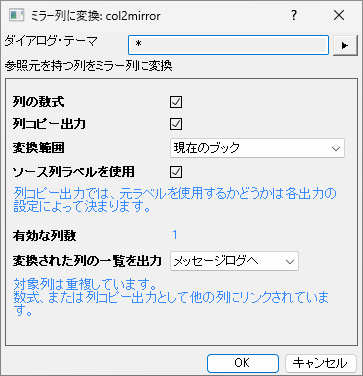Open dialog theme arrow menu button
The height and width of the screenshot is (376, 363).
pos(345,45)
